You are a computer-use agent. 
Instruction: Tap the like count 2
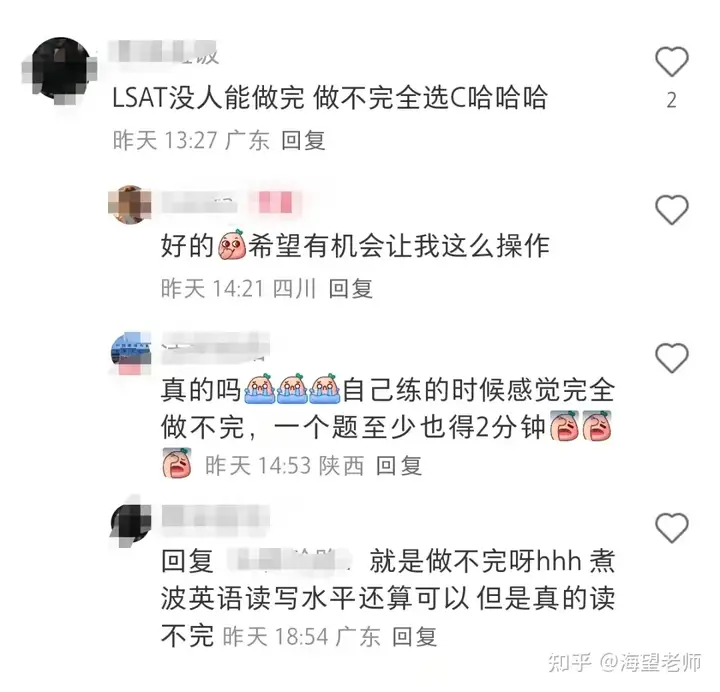[x=671, y=100]
